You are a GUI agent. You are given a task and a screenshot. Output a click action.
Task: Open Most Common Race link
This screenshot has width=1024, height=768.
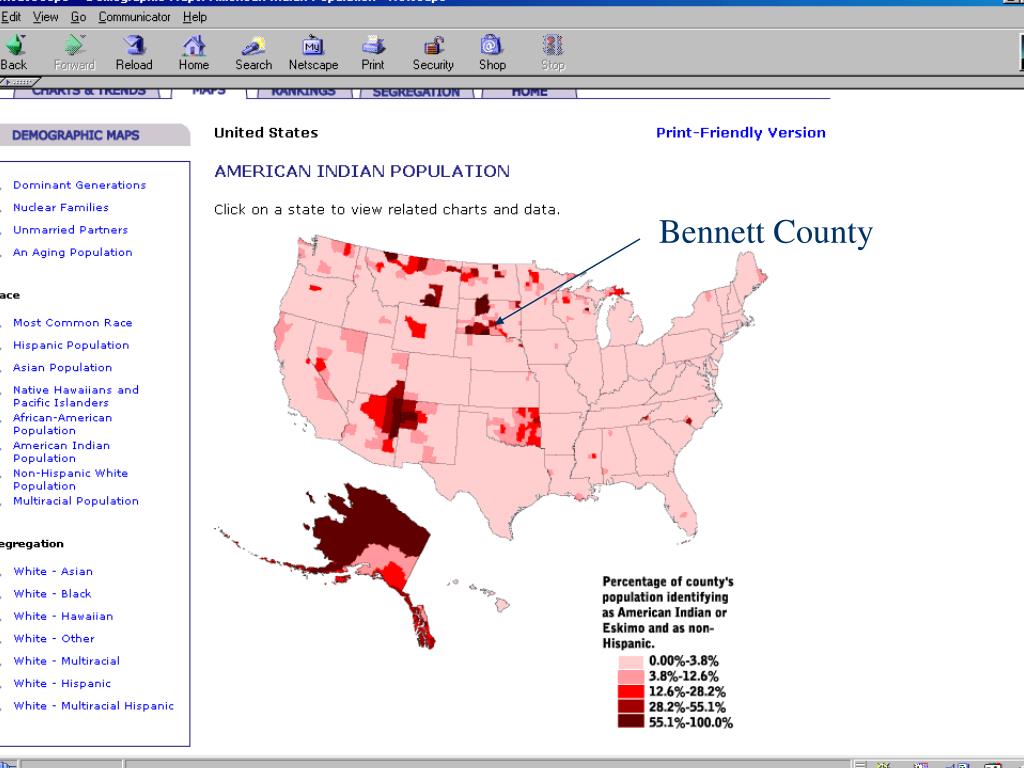coord(72,323)
